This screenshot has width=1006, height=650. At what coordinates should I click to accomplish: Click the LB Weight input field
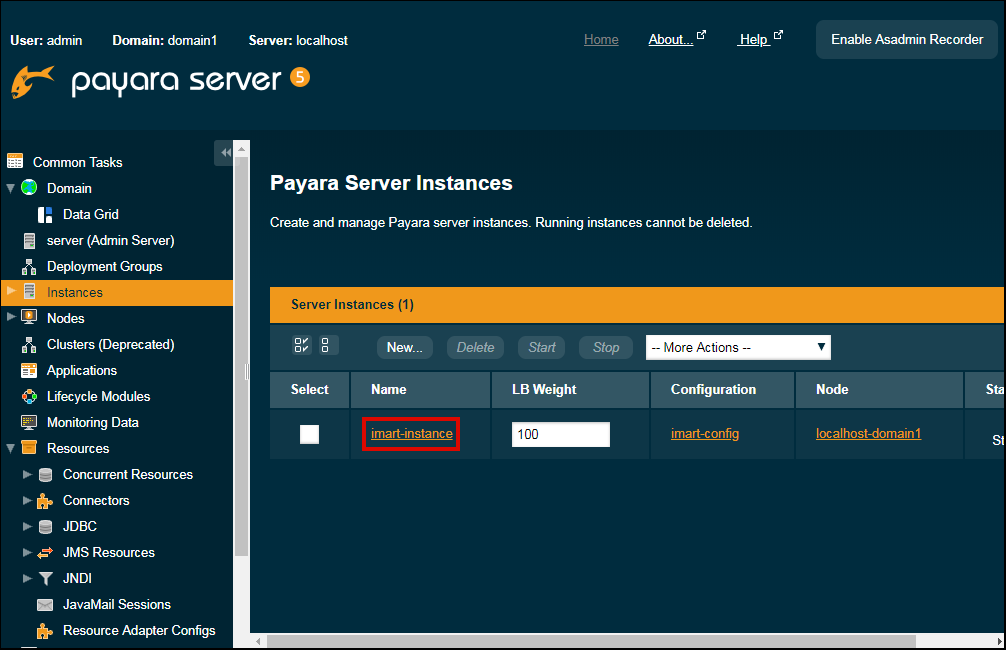(x=560, y=435)
